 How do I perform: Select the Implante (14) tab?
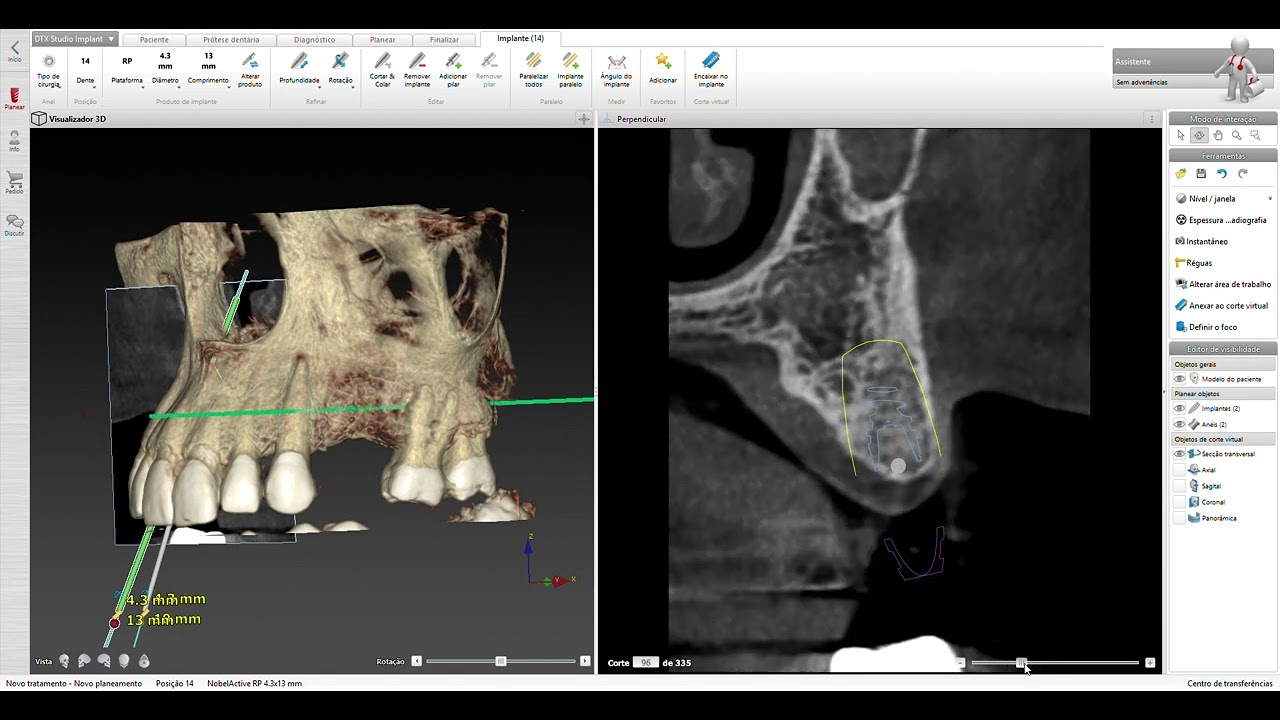tap(520, 38)
